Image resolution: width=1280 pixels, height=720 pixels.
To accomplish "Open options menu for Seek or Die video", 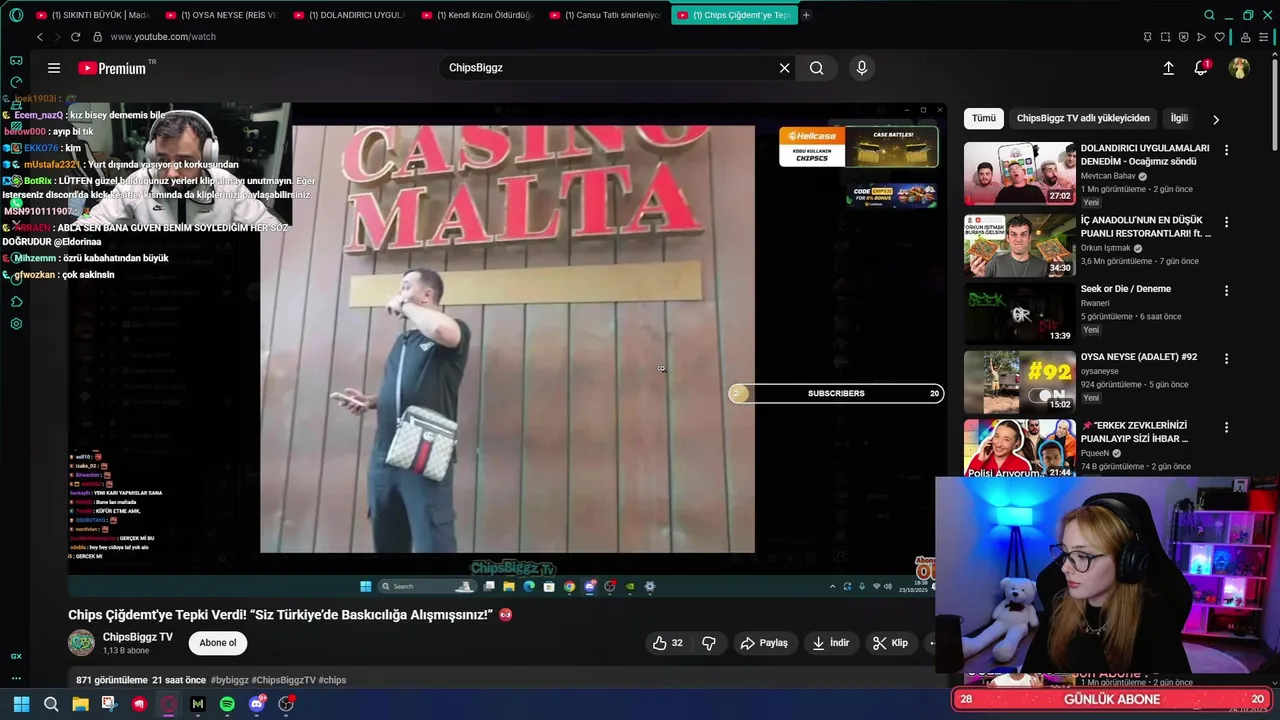I will coord(1226,291).
